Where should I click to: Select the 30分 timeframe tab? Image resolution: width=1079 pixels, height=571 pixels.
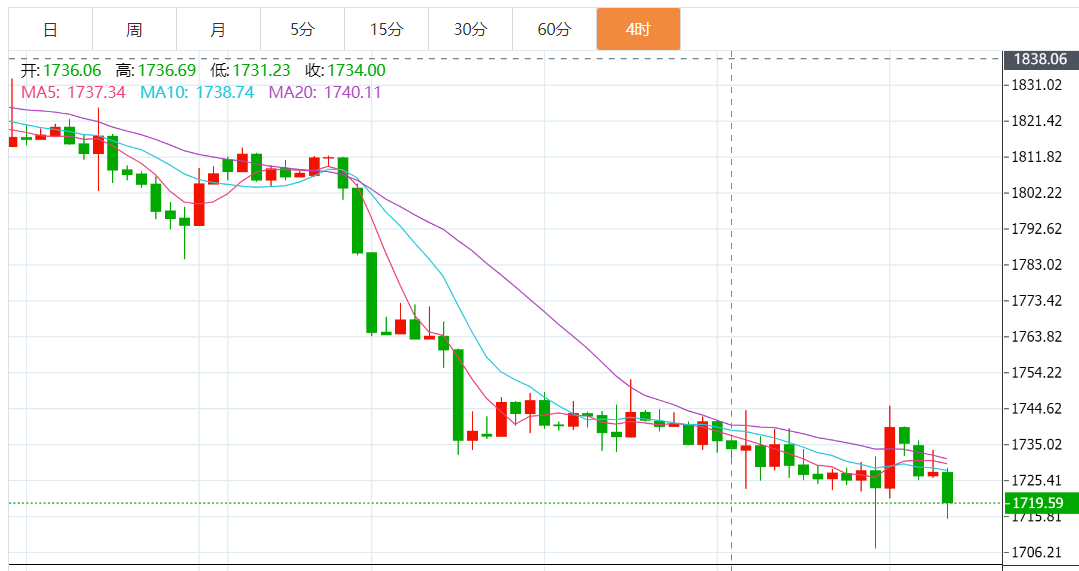[470, 30]
